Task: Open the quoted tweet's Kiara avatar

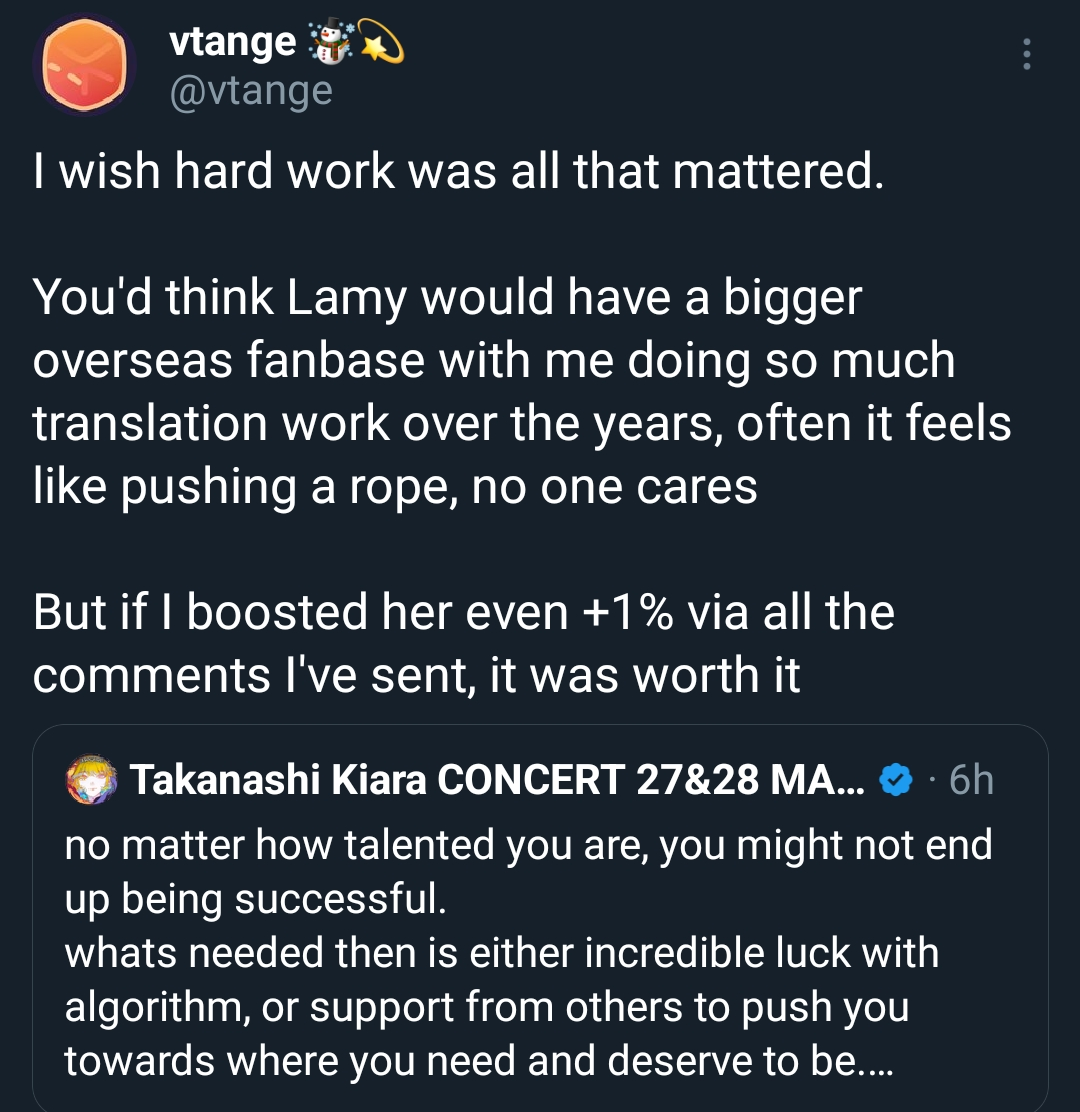Action: coord(91,780)
